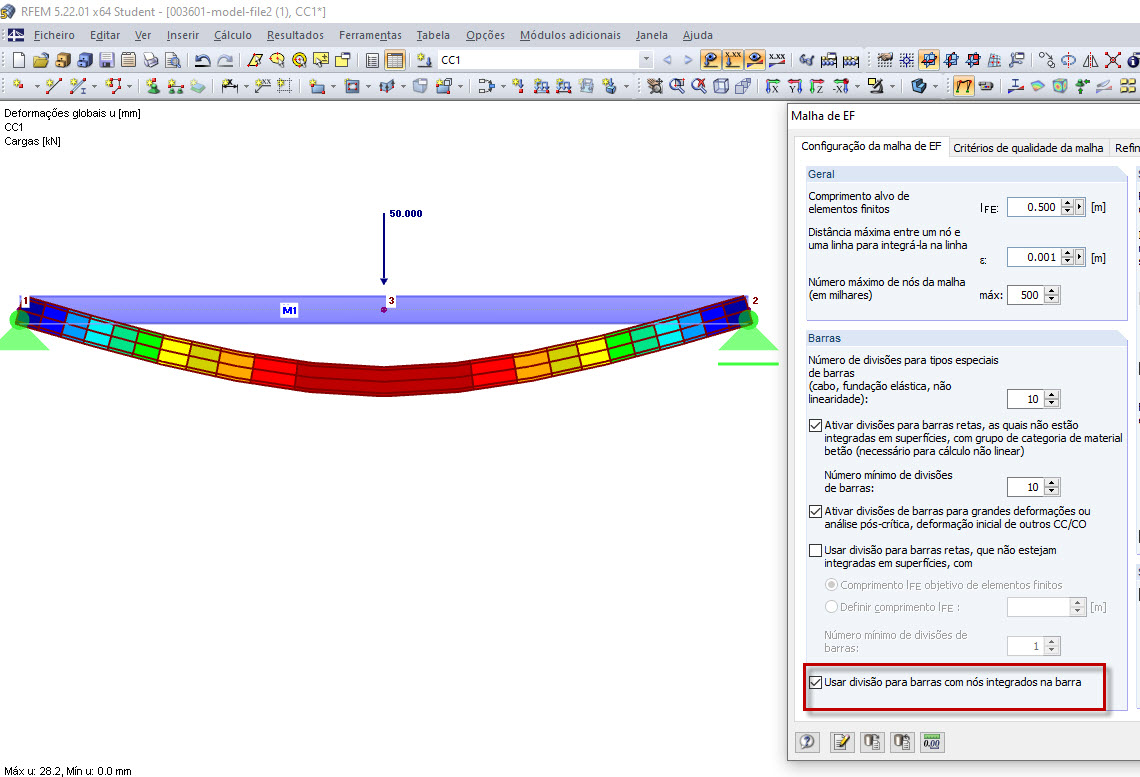Open the Ficheiro menu
This screenshot has width=1140, height=777.
[x=54, y=35]
